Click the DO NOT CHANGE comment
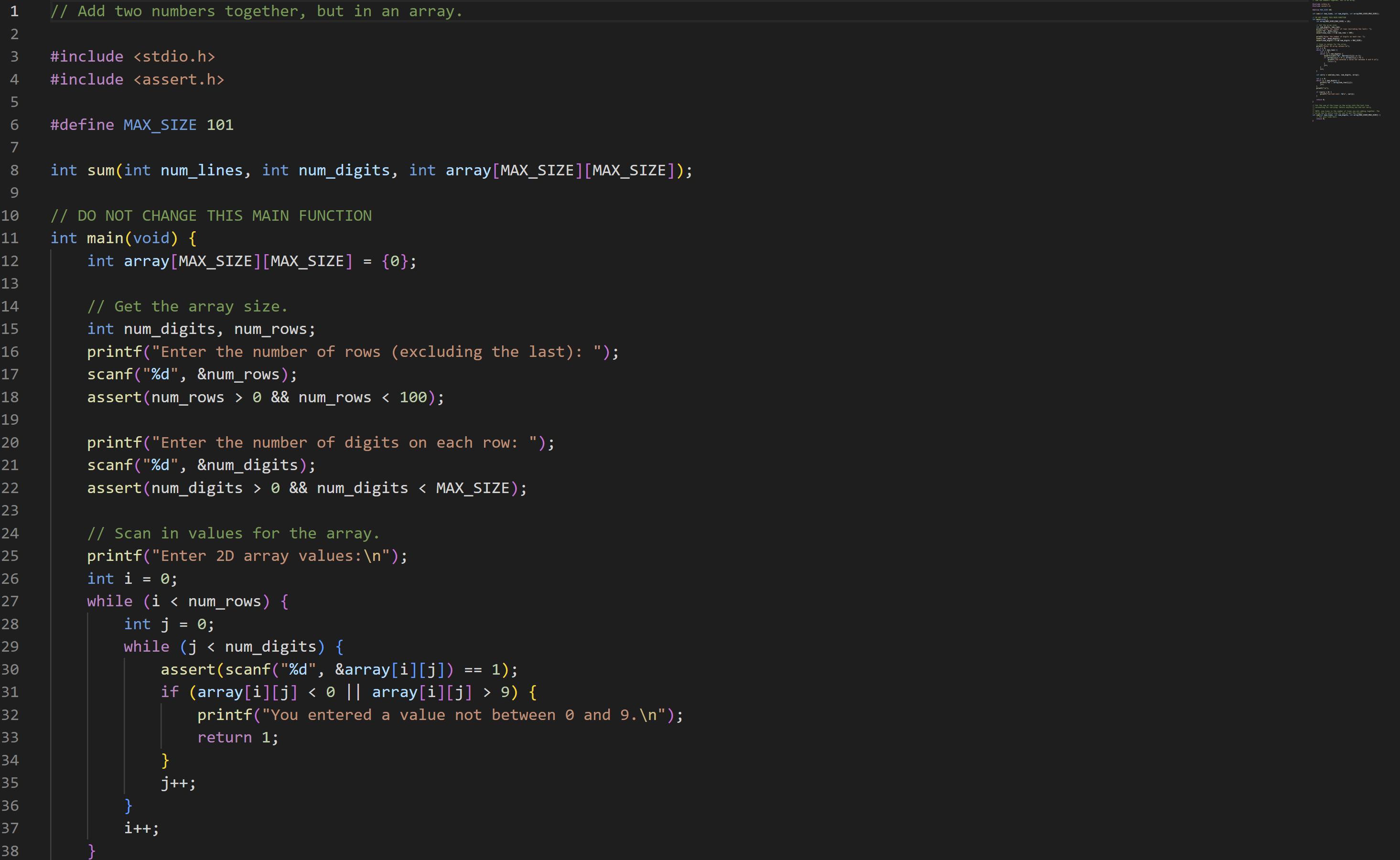This screenshot has width=1400, height=860. pos(211,215)
